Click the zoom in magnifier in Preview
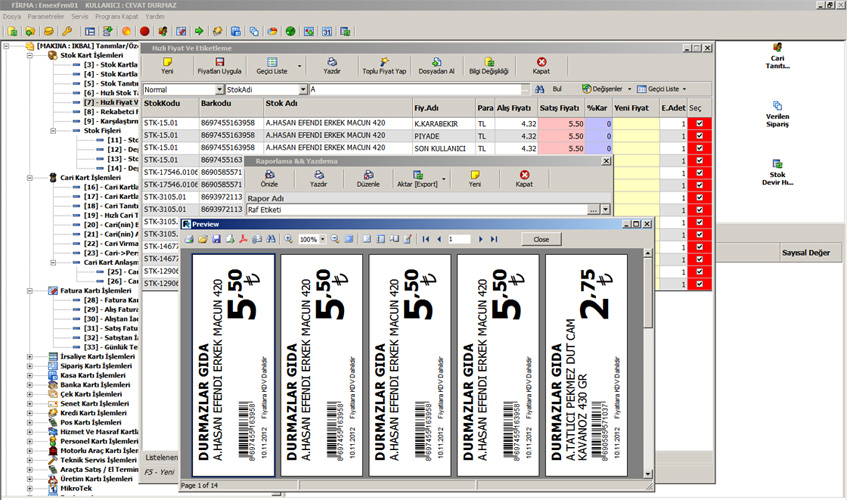Image resolution: width=847 pixels, height=500 pixels. [x=288, y=239]
